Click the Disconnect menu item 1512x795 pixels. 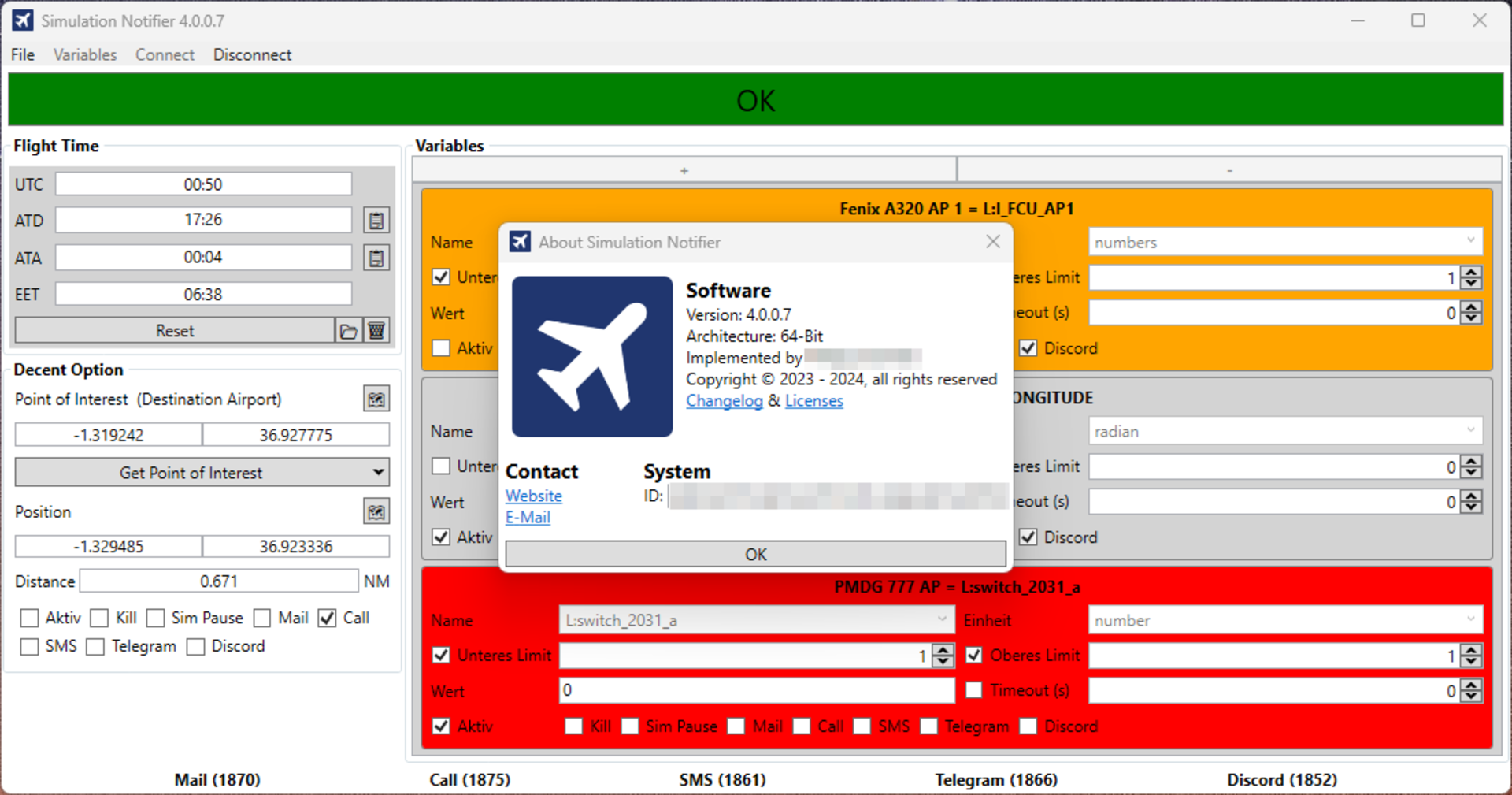point(252,54)
